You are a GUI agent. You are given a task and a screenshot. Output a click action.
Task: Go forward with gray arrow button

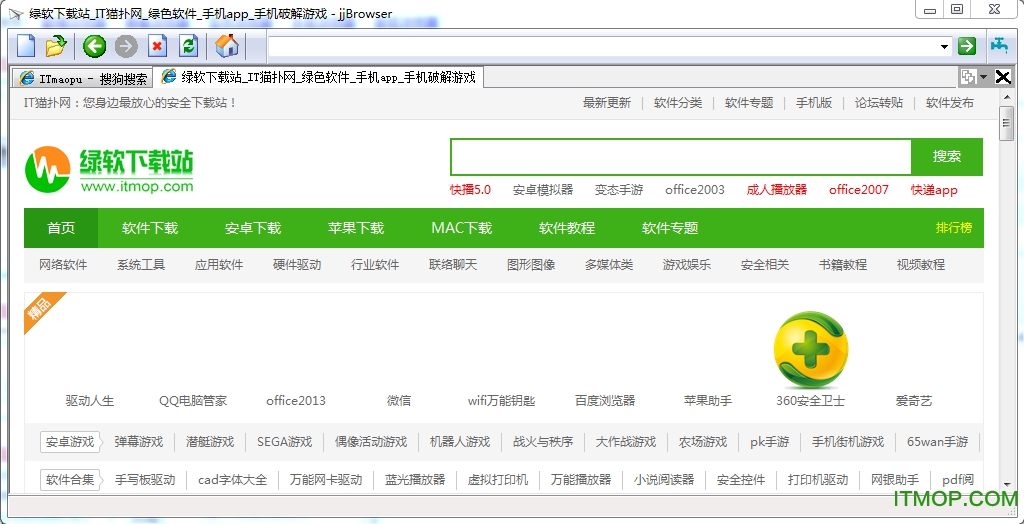click(126, 46)
